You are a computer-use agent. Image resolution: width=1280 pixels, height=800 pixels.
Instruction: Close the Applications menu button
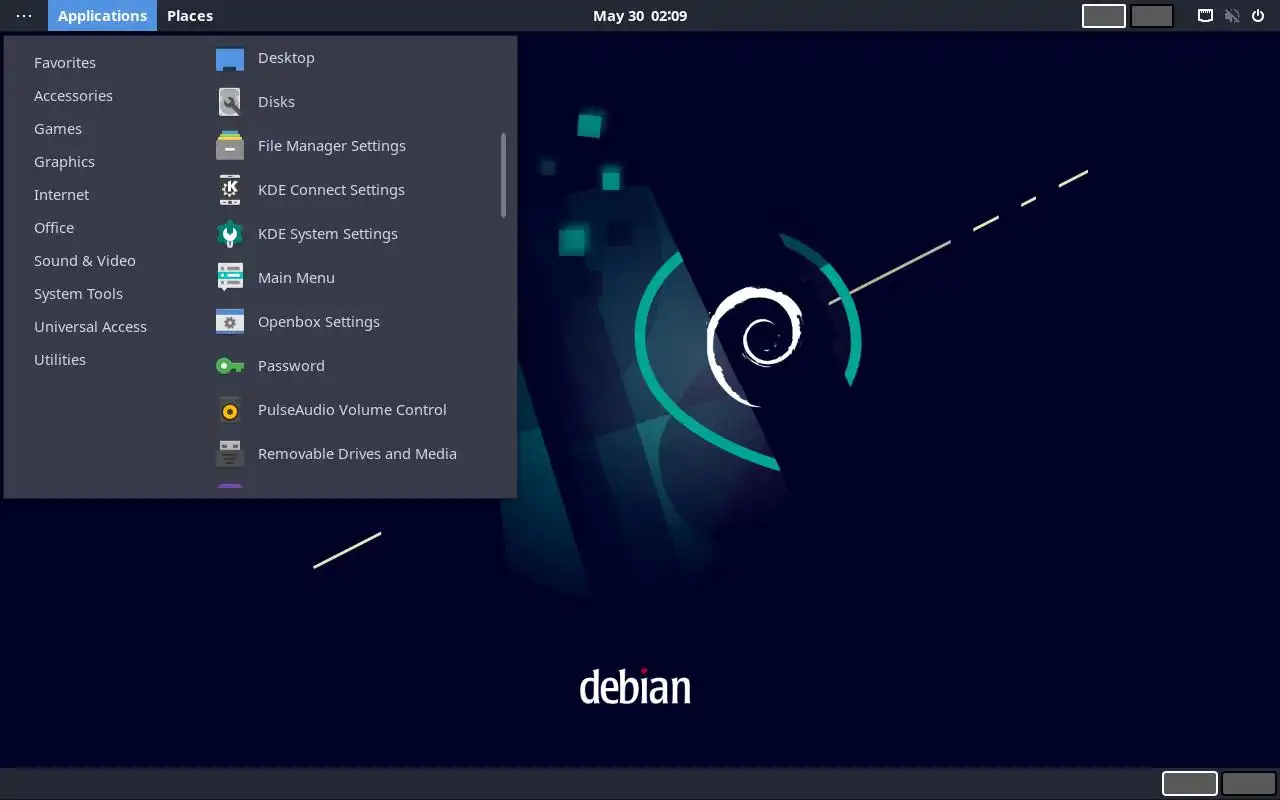tap(102, 16)
